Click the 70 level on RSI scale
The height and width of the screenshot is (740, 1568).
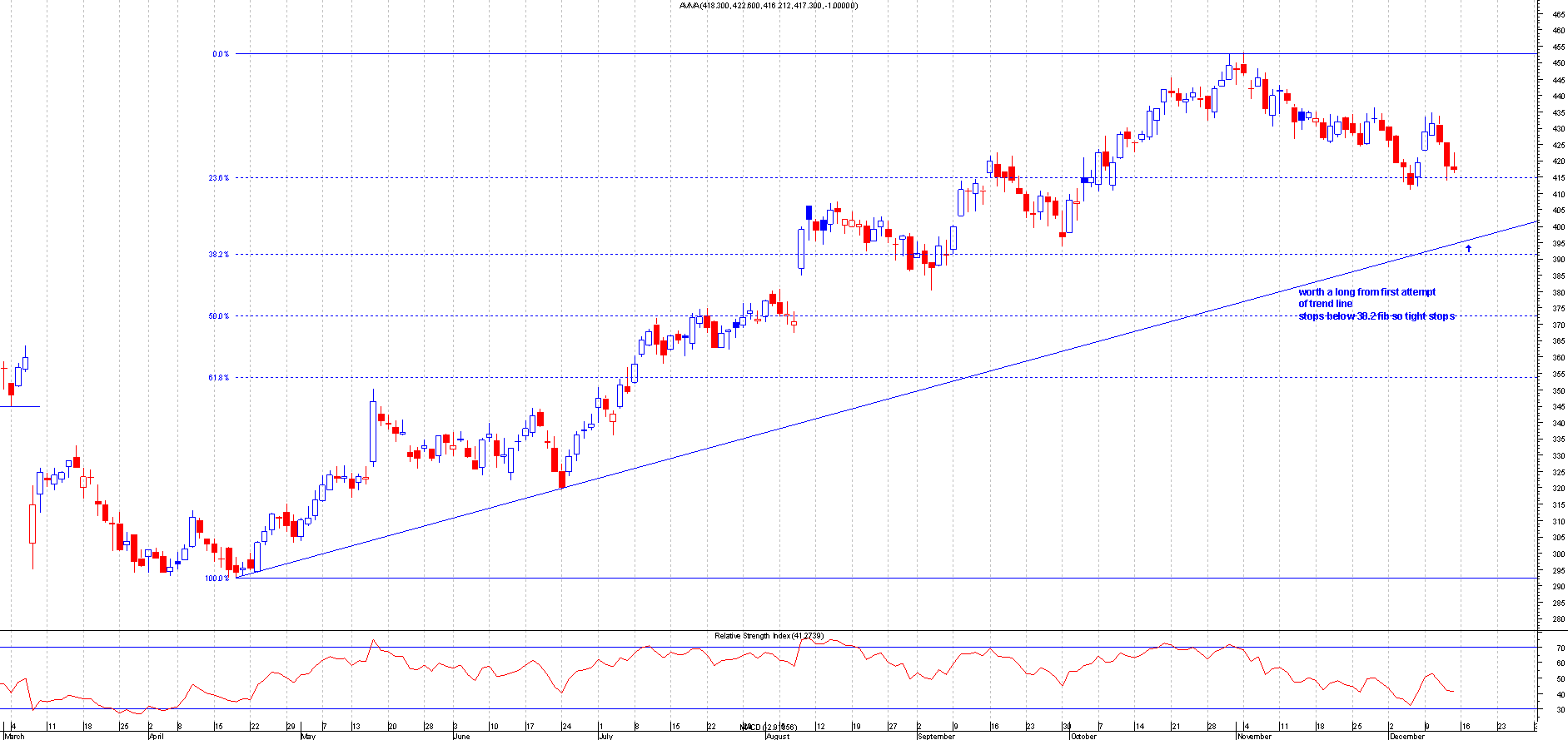(x=1559, y=648)
